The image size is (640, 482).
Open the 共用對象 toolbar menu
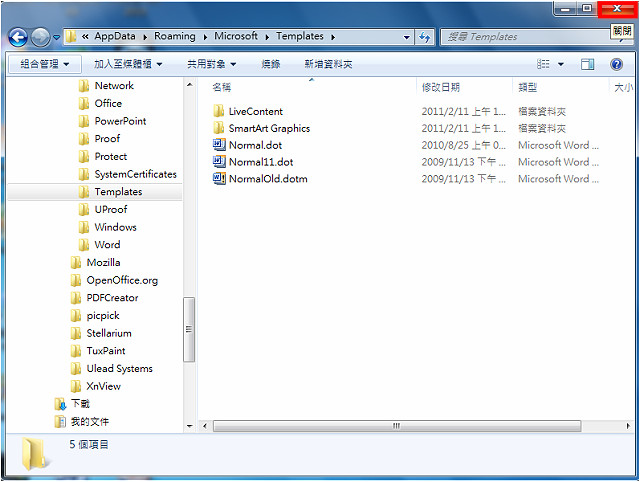(214, 64)
